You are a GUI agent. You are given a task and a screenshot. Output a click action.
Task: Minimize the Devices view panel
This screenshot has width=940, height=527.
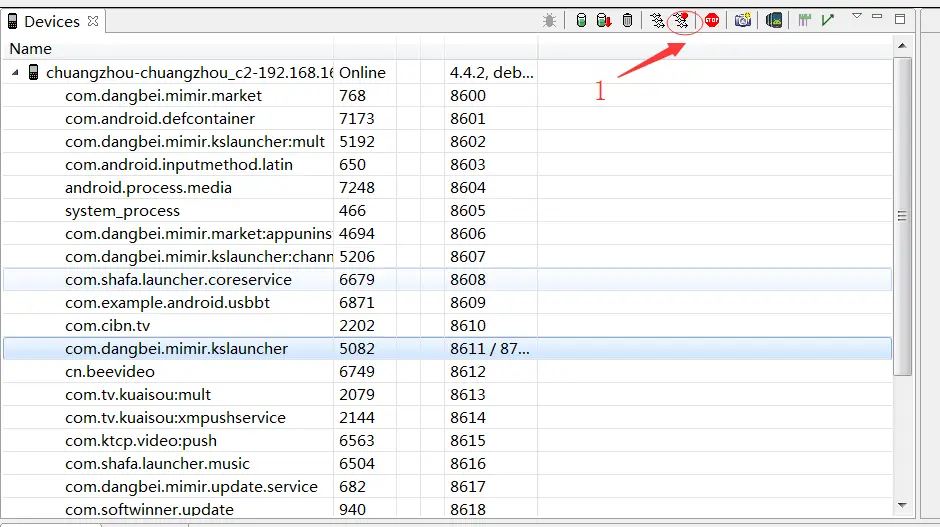(877, 17)
